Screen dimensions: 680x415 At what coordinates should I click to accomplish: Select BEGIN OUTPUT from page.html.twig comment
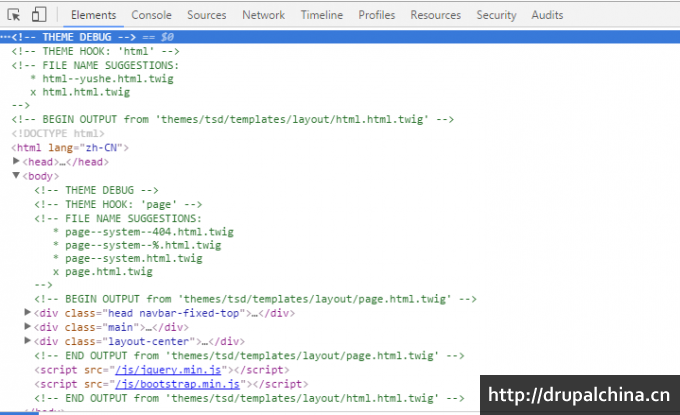255,299
